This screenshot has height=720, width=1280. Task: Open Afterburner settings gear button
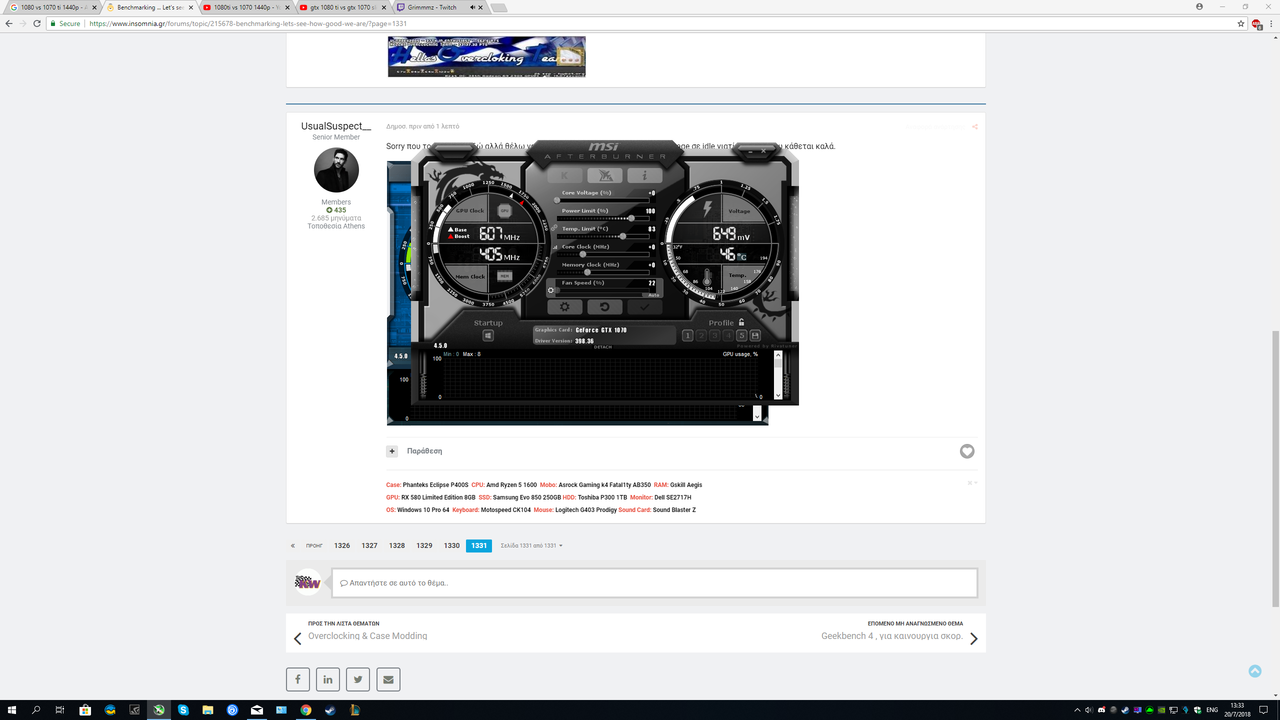point(565,307)
